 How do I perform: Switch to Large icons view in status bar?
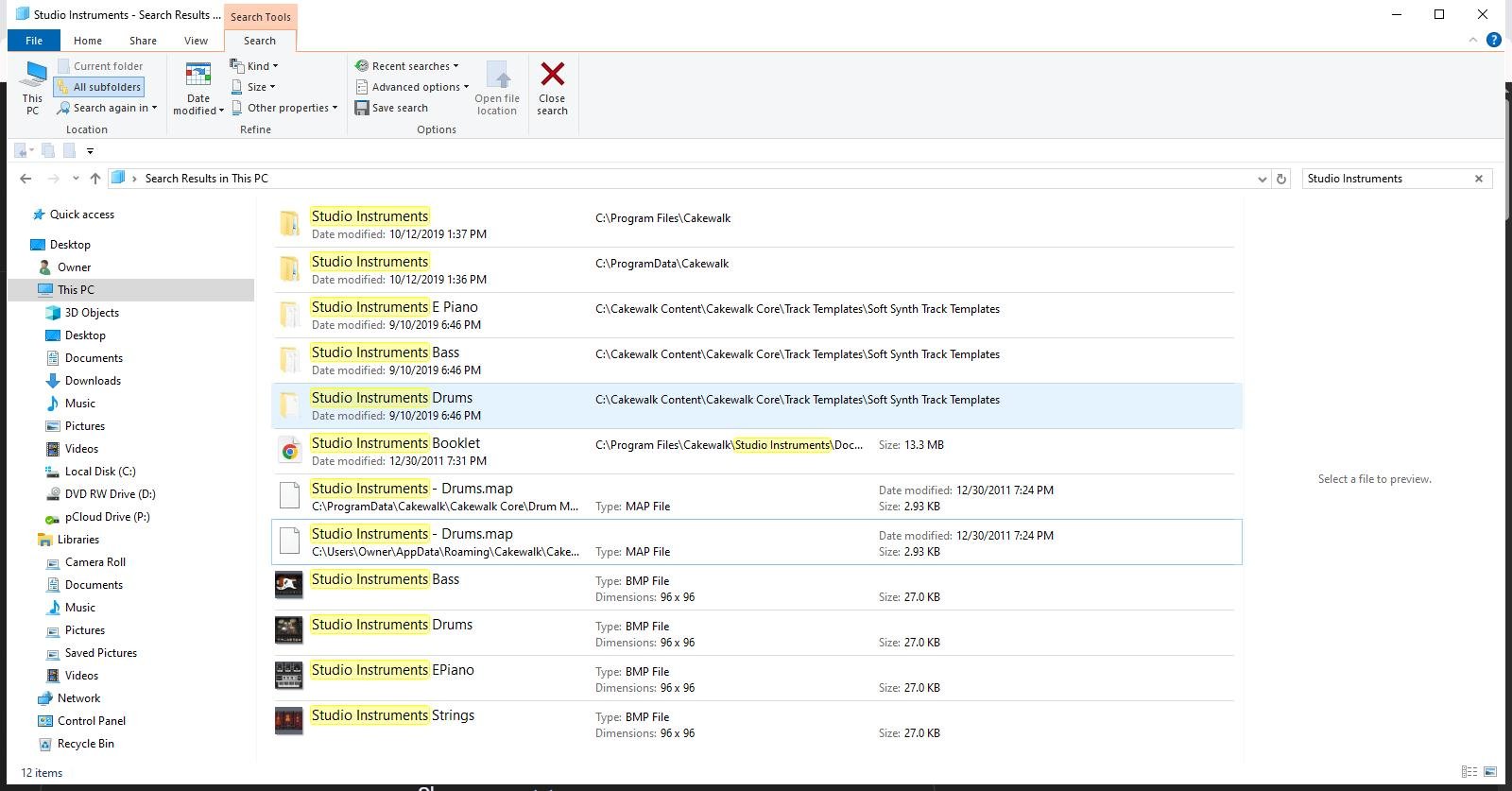[1490, 772]
